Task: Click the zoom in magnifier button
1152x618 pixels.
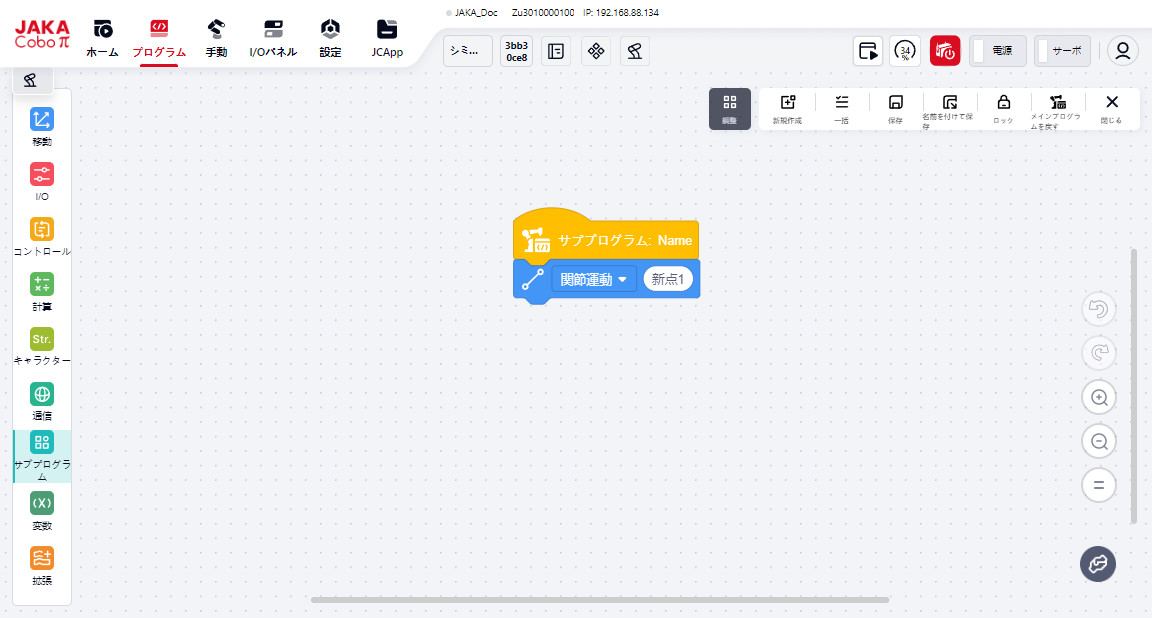Action: pyautogui.click(x=1099, y=397)
